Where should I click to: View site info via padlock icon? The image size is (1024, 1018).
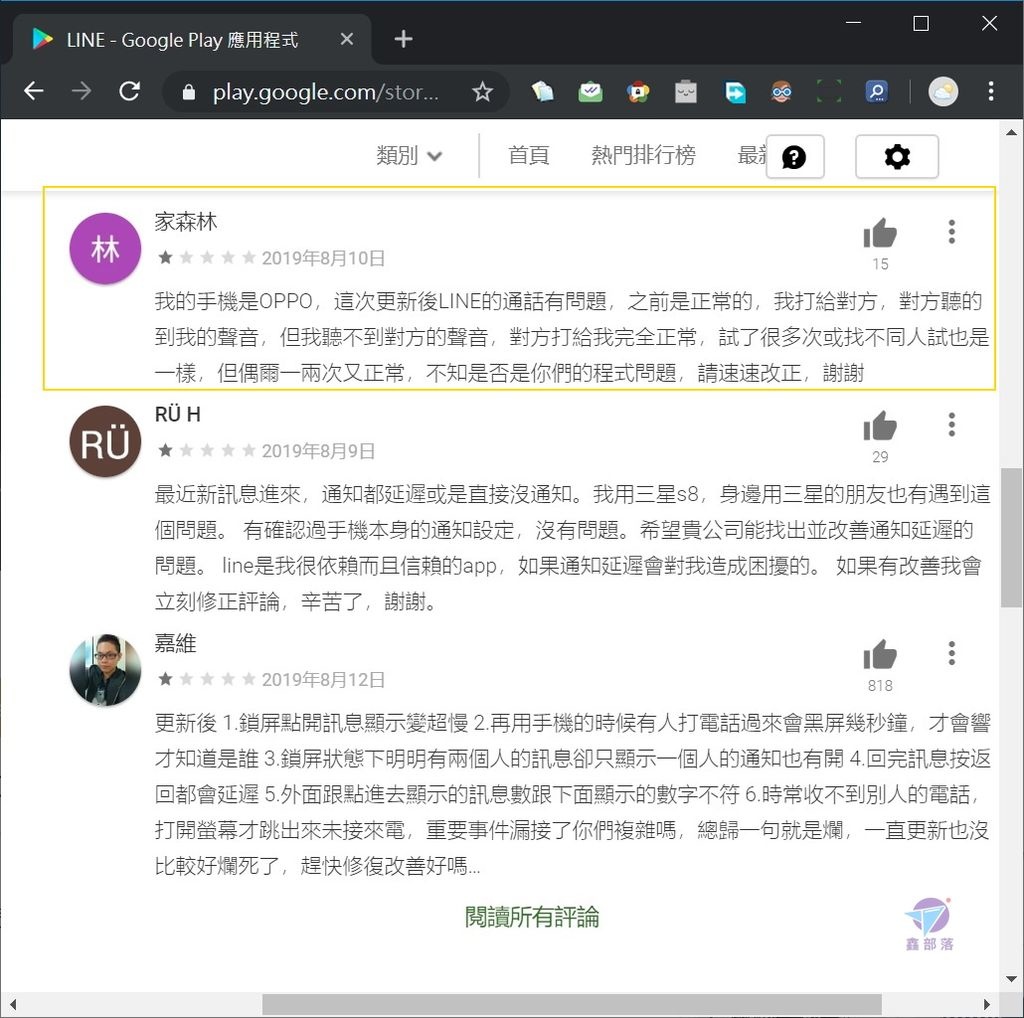[x=189, y=92]
